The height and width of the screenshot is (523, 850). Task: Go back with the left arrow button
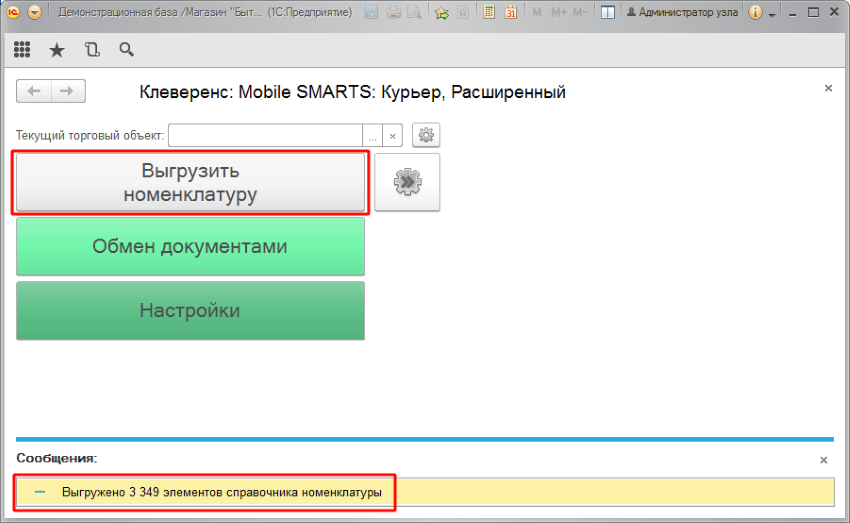tap(34, 91)
